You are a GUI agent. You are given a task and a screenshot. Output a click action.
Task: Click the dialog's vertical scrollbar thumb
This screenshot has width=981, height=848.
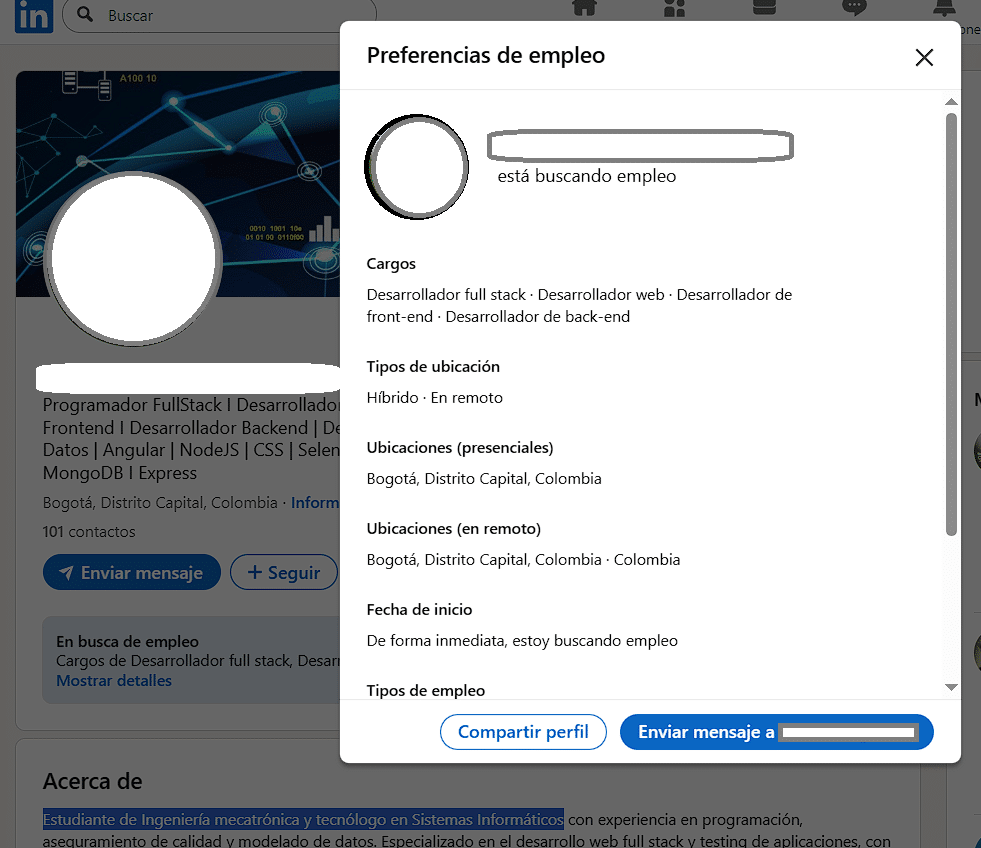(951, 320)
